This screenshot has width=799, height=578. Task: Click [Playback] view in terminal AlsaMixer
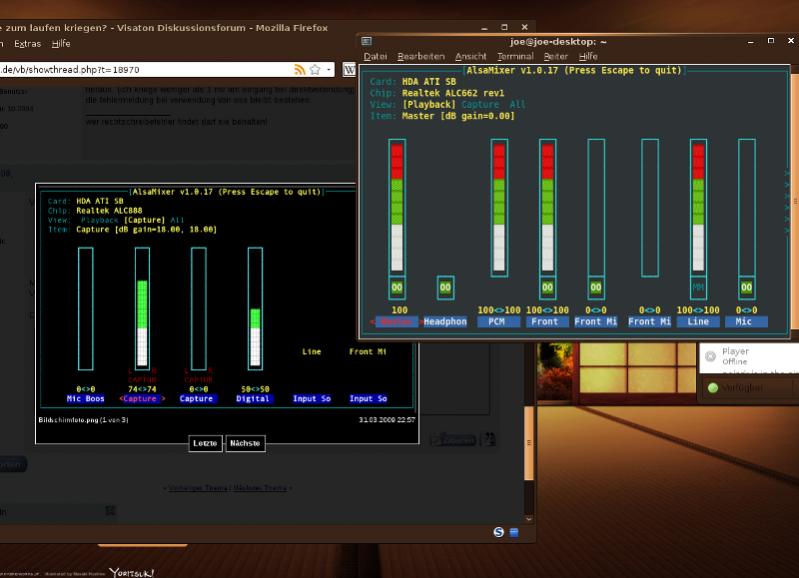(x=429, y=104)
